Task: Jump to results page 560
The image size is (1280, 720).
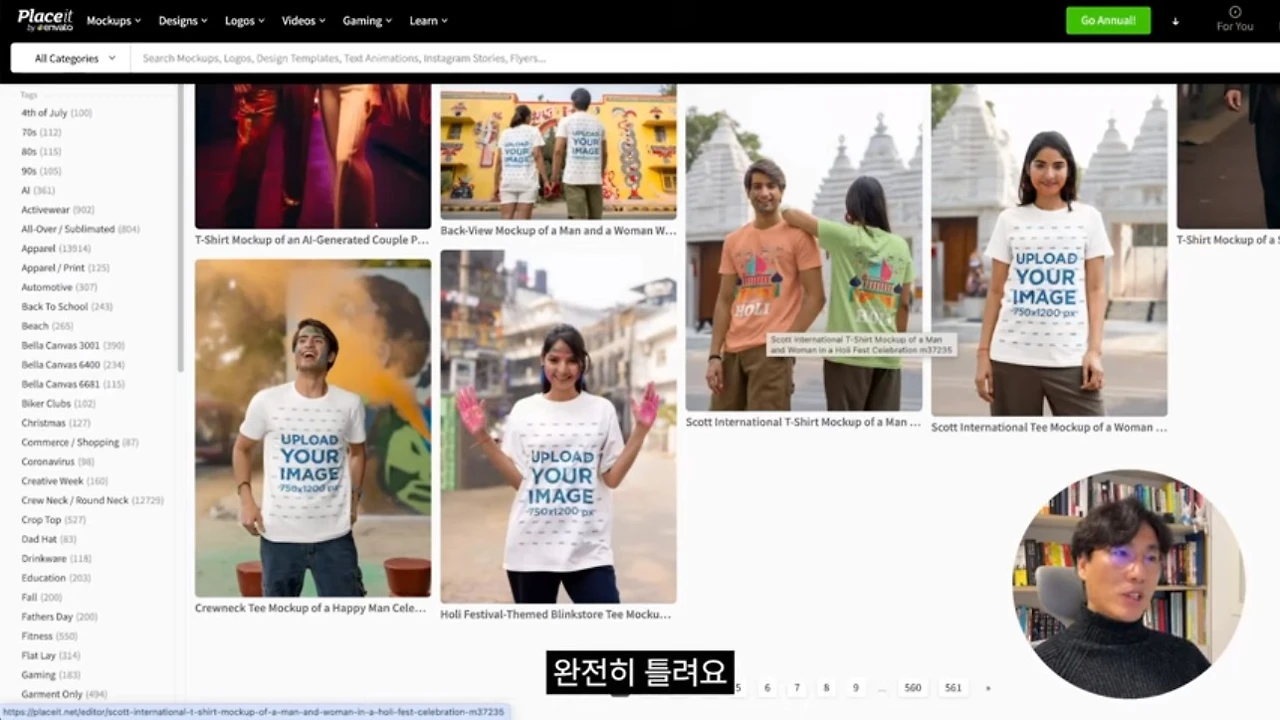Action: [x=912, y=688]
